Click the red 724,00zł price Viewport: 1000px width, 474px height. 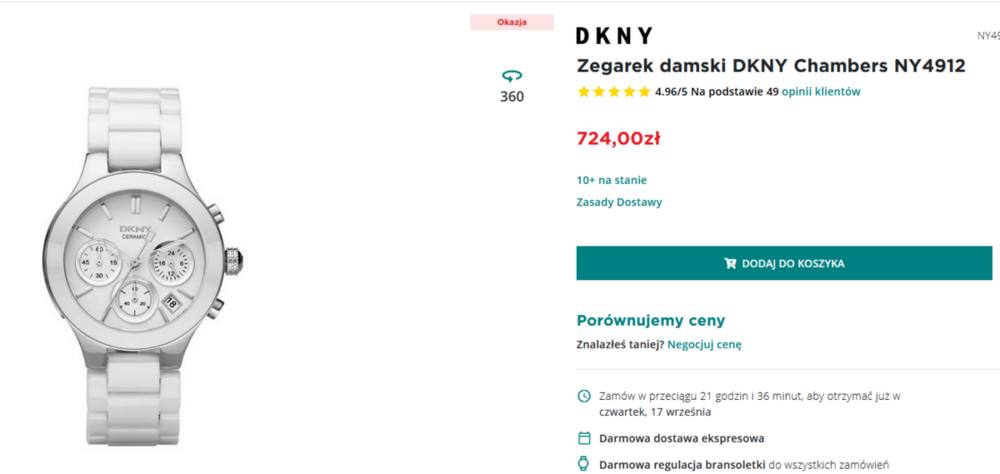[x=618, y=138]
